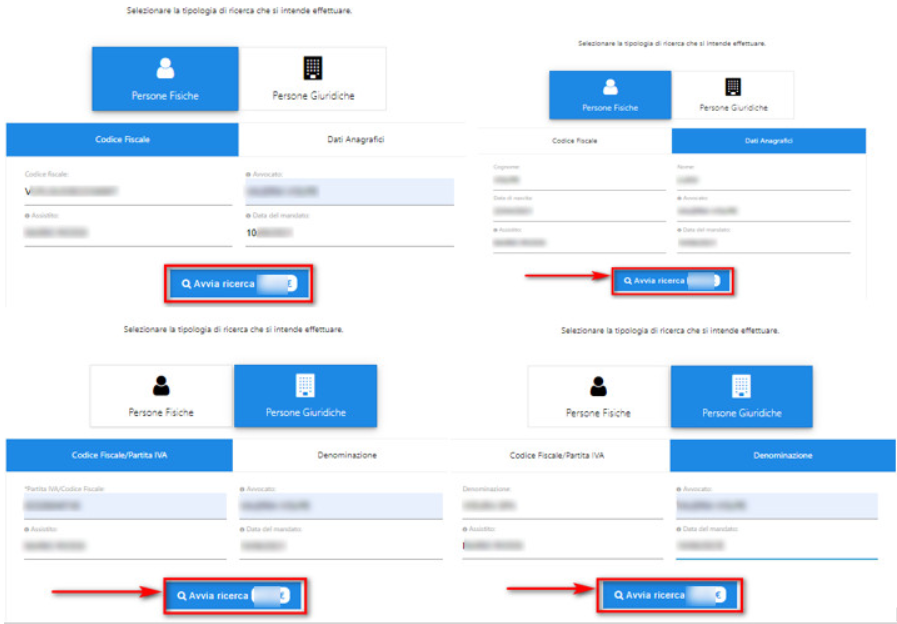This screenshot has height=624, width=897.
Task: Click the info icon beside Data del mandato in the Denominazione form
Action: pyautogui.click(x=679, y=529)
